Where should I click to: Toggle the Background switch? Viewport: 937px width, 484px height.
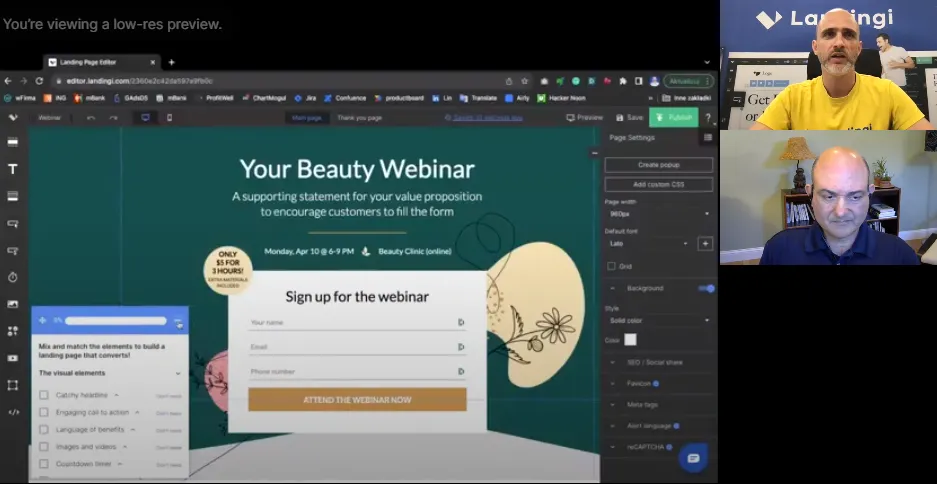coord(706,289)
